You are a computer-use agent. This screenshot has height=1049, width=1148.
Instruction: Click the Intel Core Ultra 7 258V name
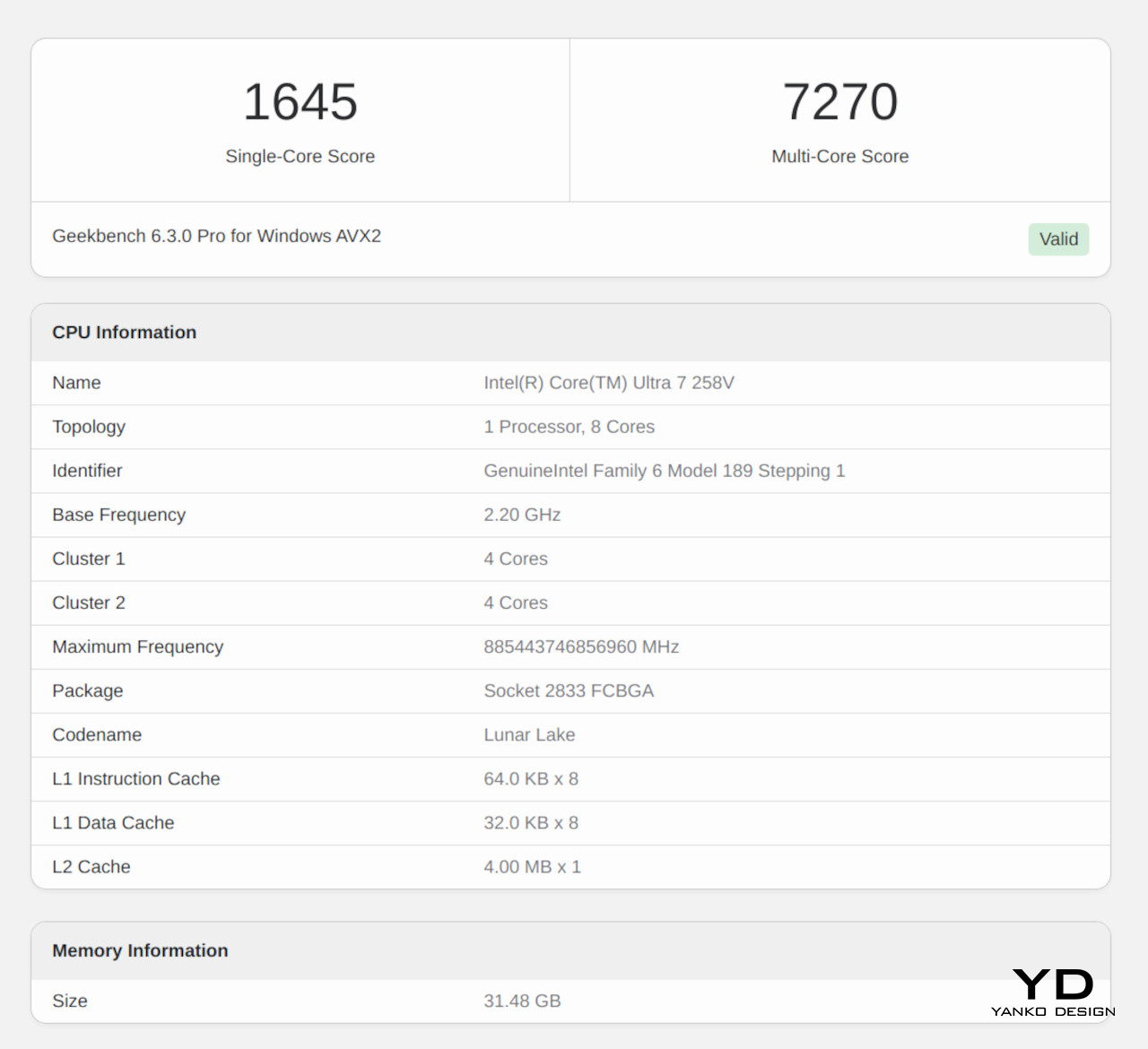click(608, 383)
